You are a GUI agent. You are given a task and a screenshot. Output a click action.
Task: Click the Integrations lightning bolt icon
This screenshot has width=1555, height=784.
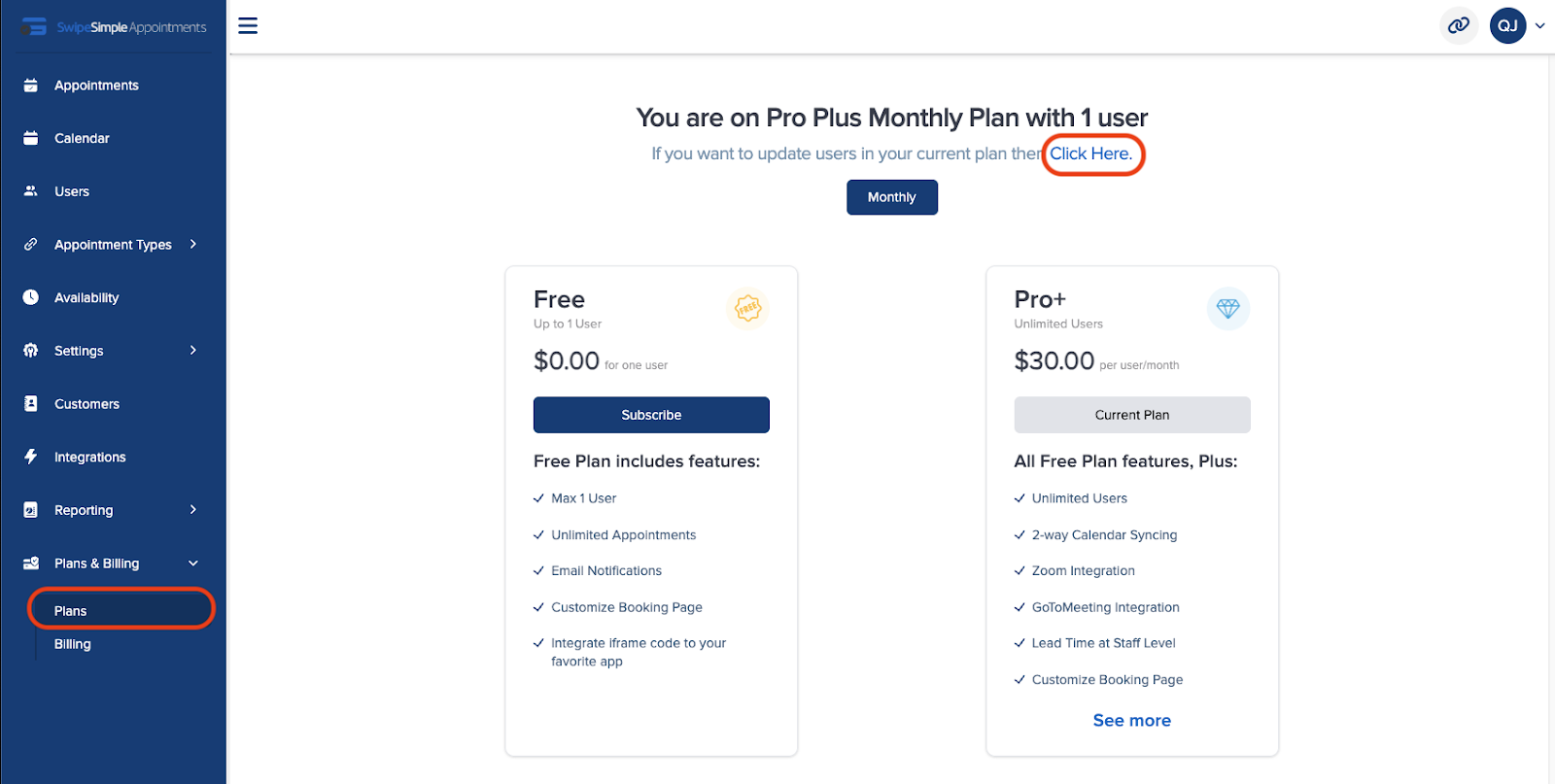pos(31,457)
